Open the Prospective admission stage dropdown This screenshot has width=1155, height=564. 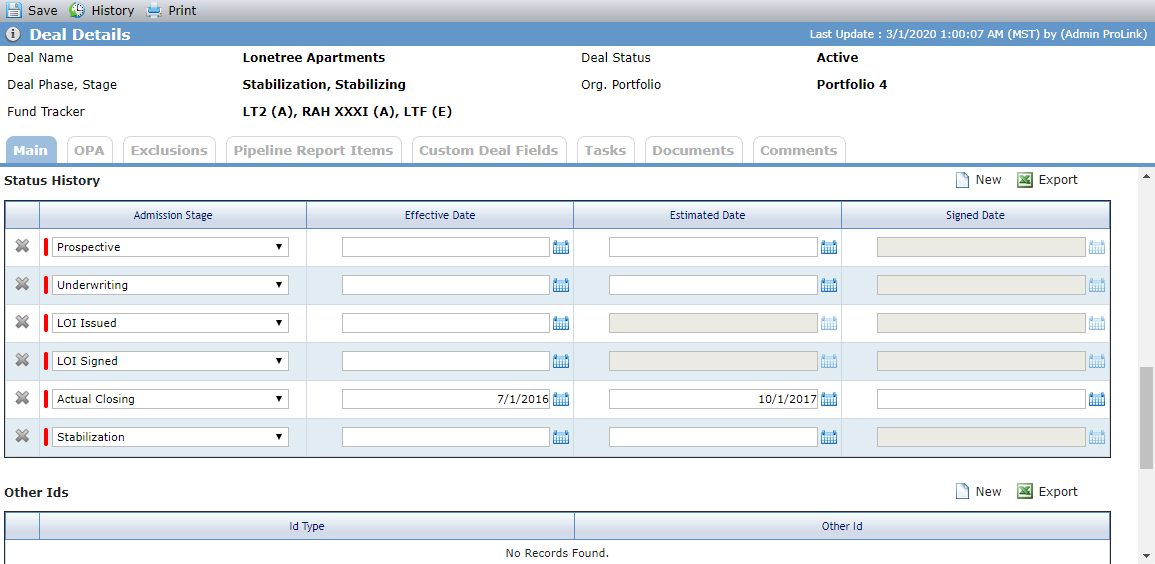click(x=170, y=247)
